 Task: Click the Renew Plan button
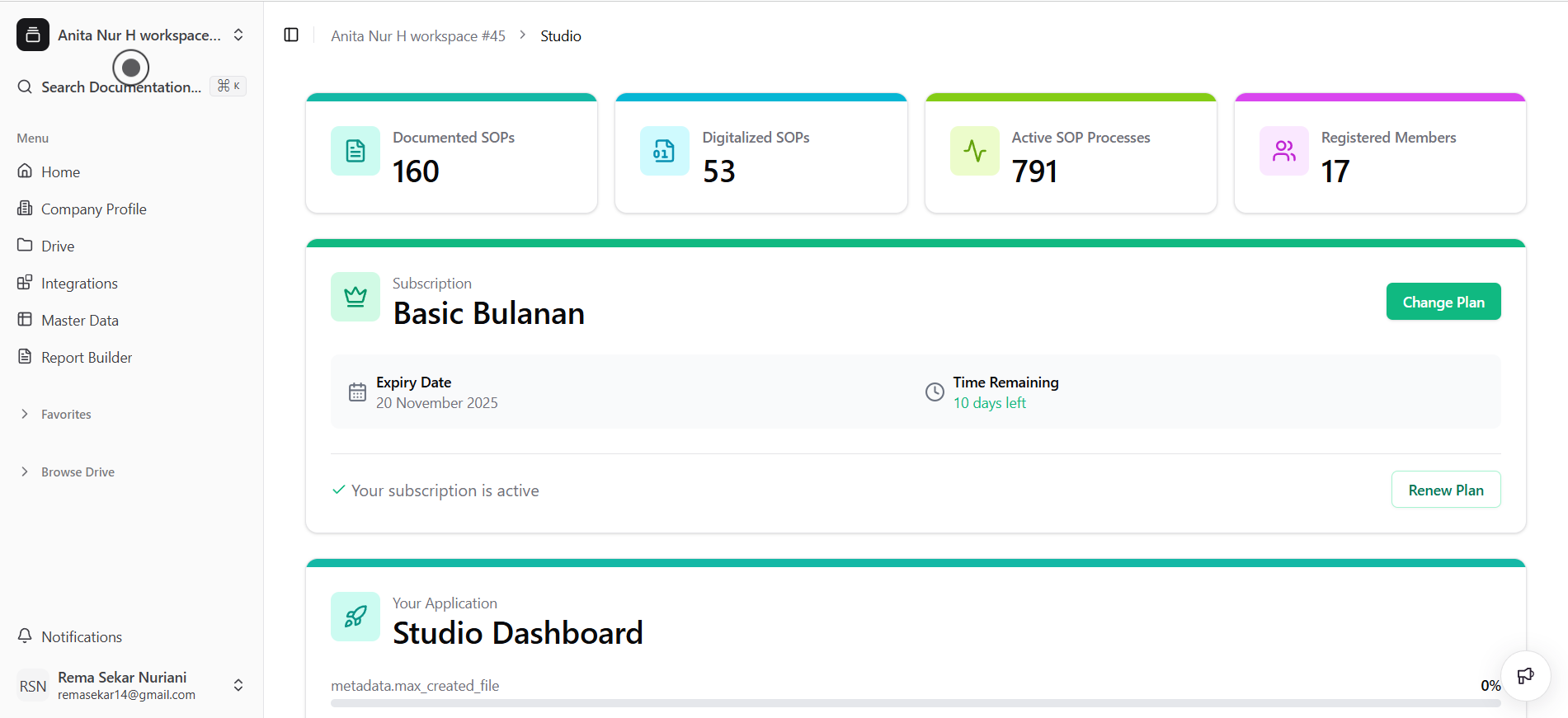coord(1445,490)
